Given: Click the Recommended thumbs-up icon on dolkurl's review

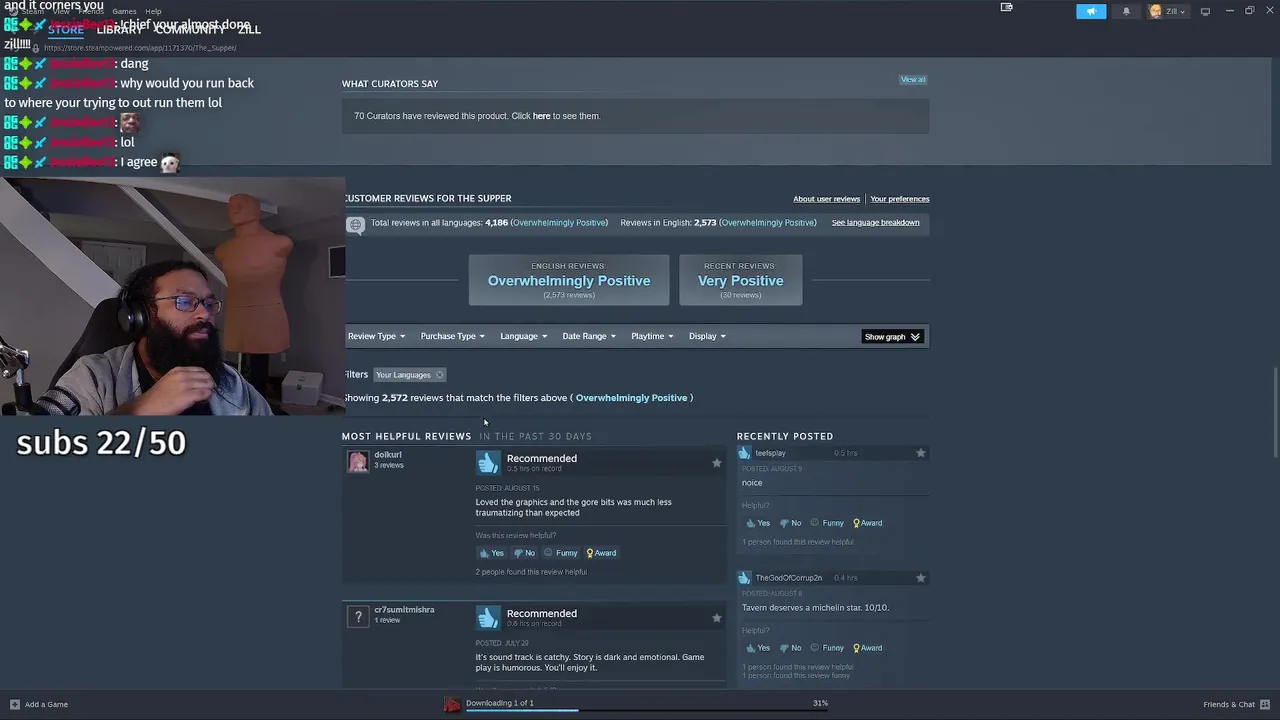Looking at the screenshot, I should [x=488, y=462].
